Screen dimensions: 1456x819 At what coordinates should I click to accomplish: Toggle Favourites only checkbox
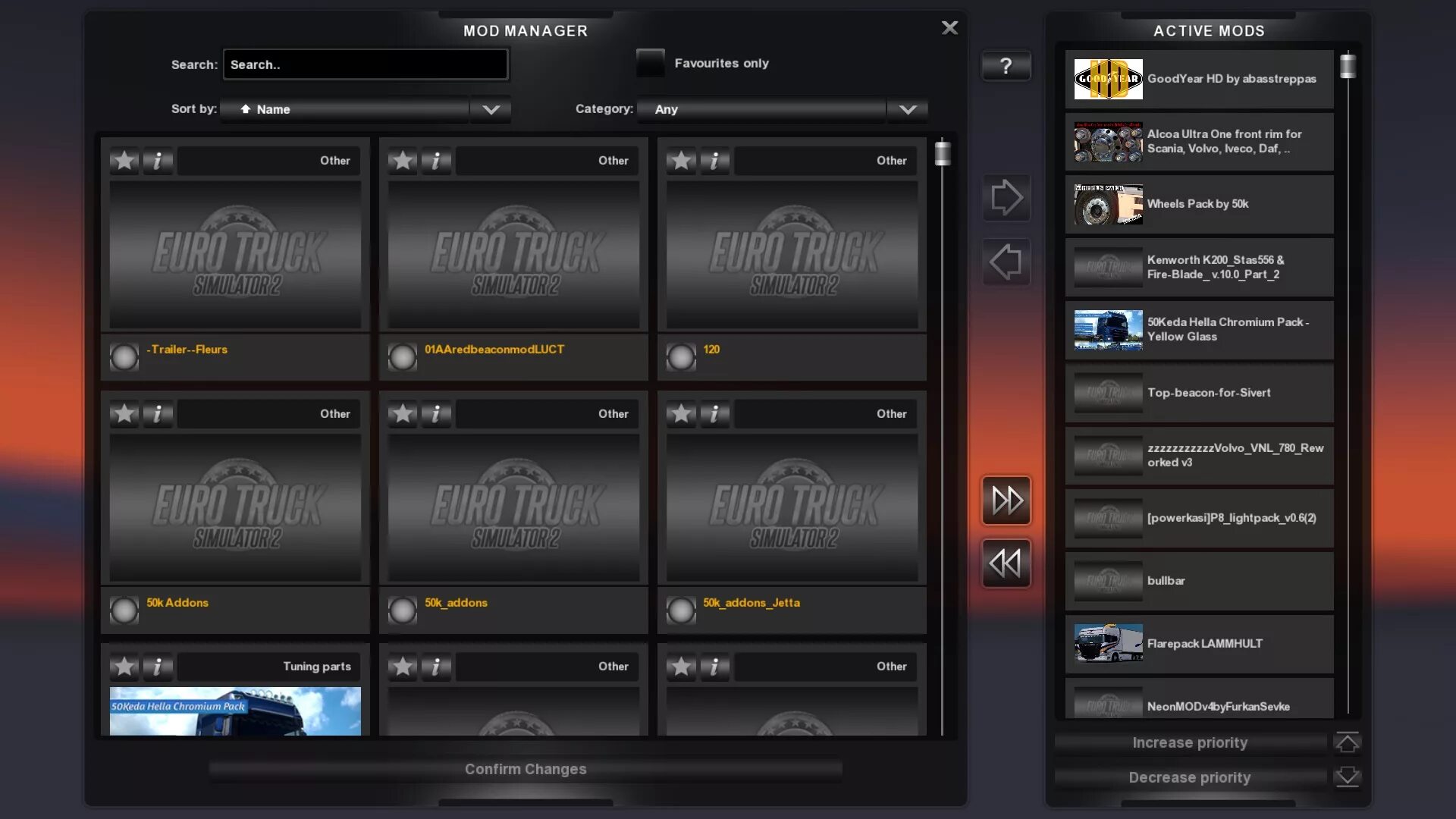coord(650,62)
